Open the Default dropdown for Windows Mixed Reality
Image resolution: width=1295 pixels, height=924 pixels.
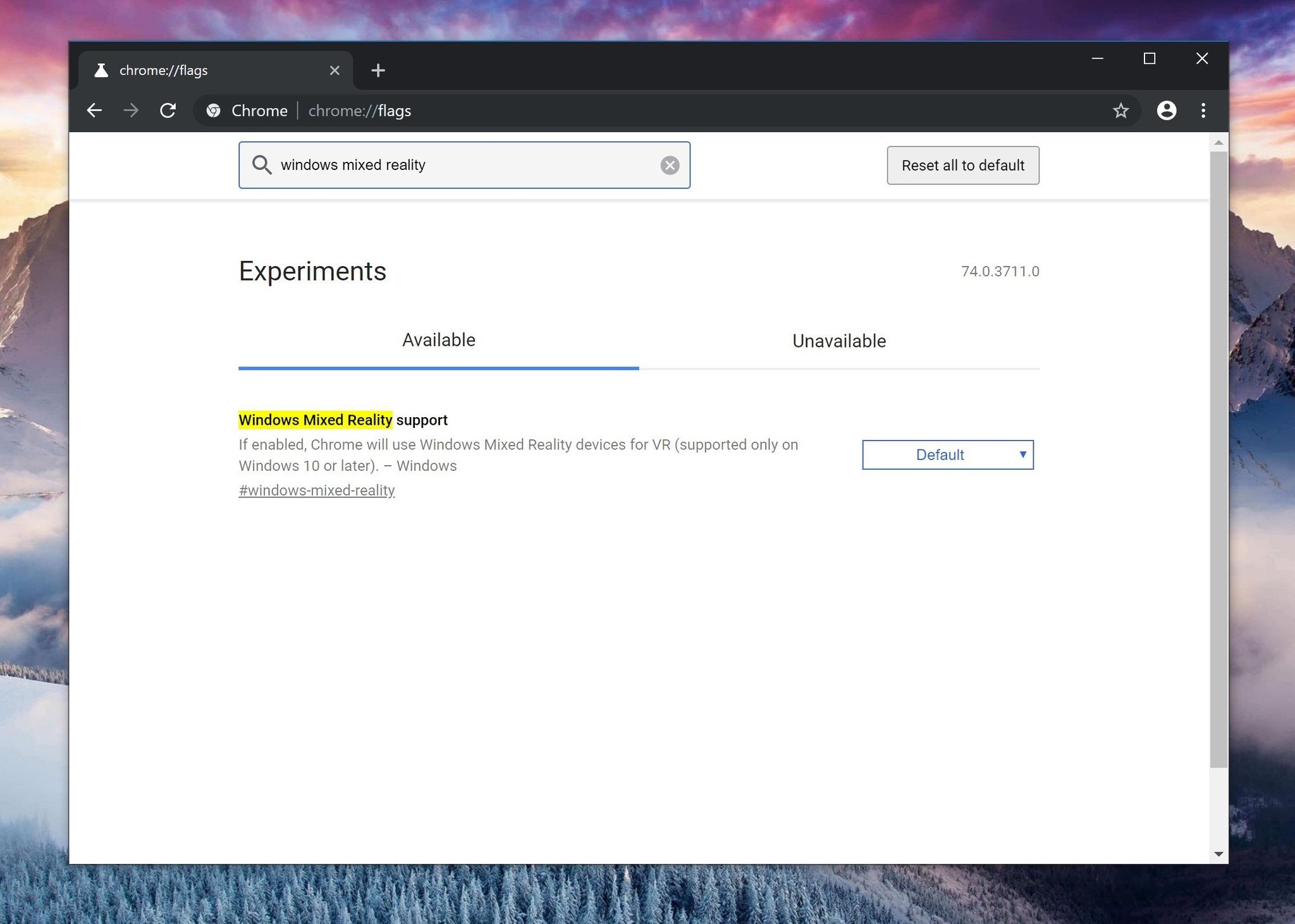tap(948, 454)
